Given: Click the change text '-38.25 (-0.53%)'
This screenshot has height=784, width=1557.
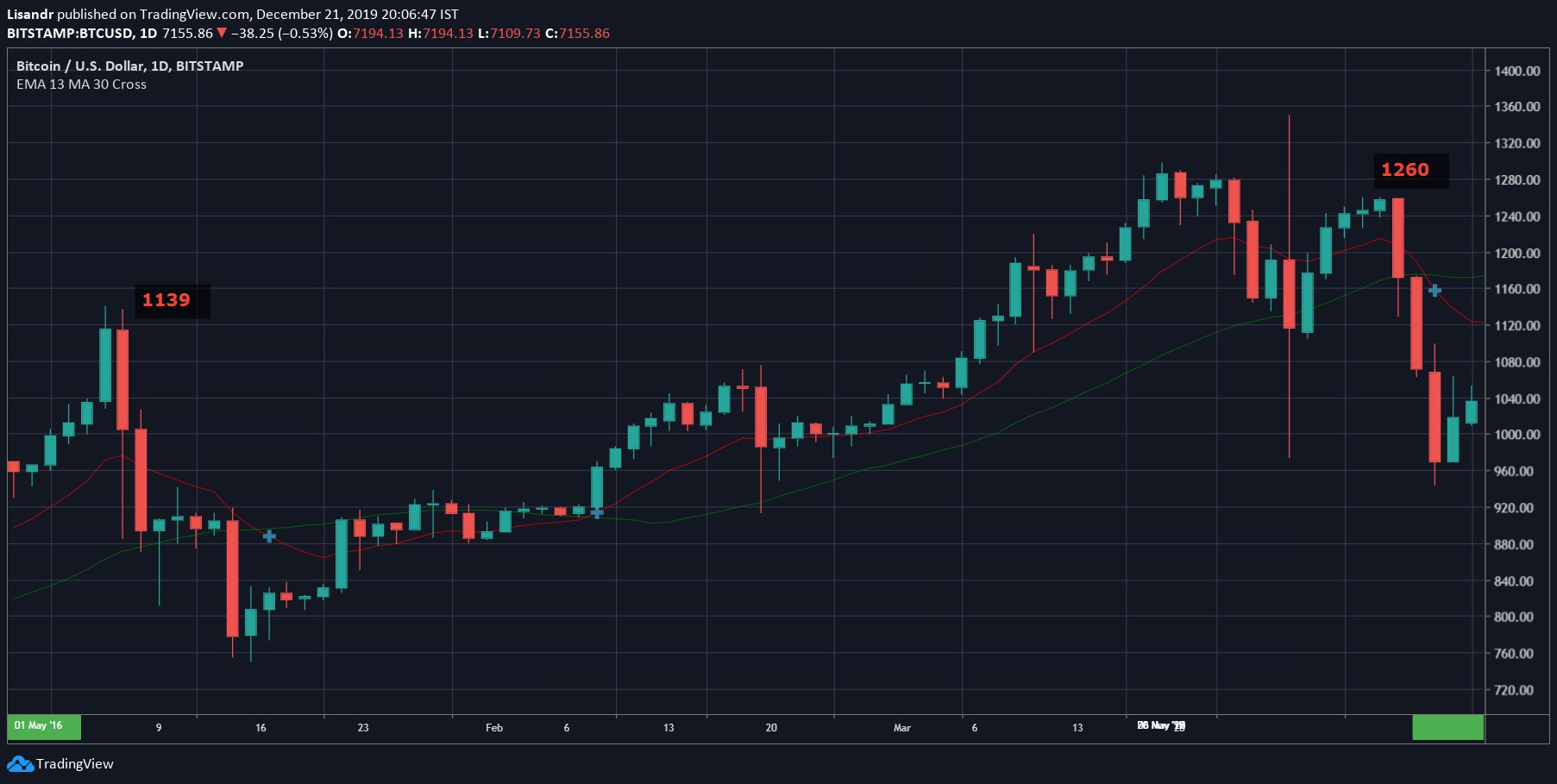Looking at the screenshot, I should [281, 34].
